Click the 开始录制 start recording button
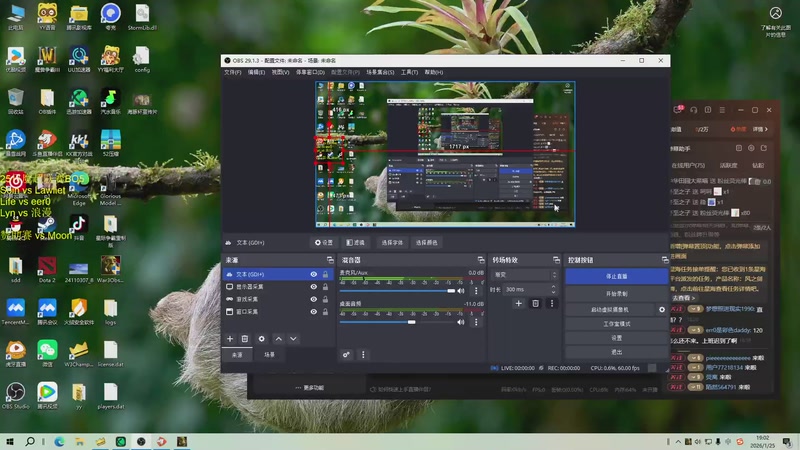Image resolution: width=800 pixels, height=450 pixels. pyautogui.click(x=616, y=294)
